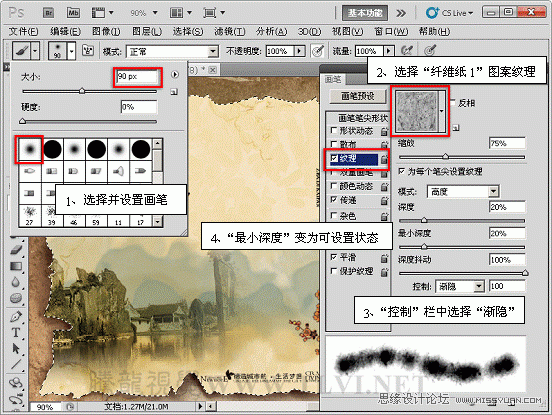Open the opacity slider arrow
Image resolution: width=552 pixels, height=415 pixels.
(x=299, y=51)
